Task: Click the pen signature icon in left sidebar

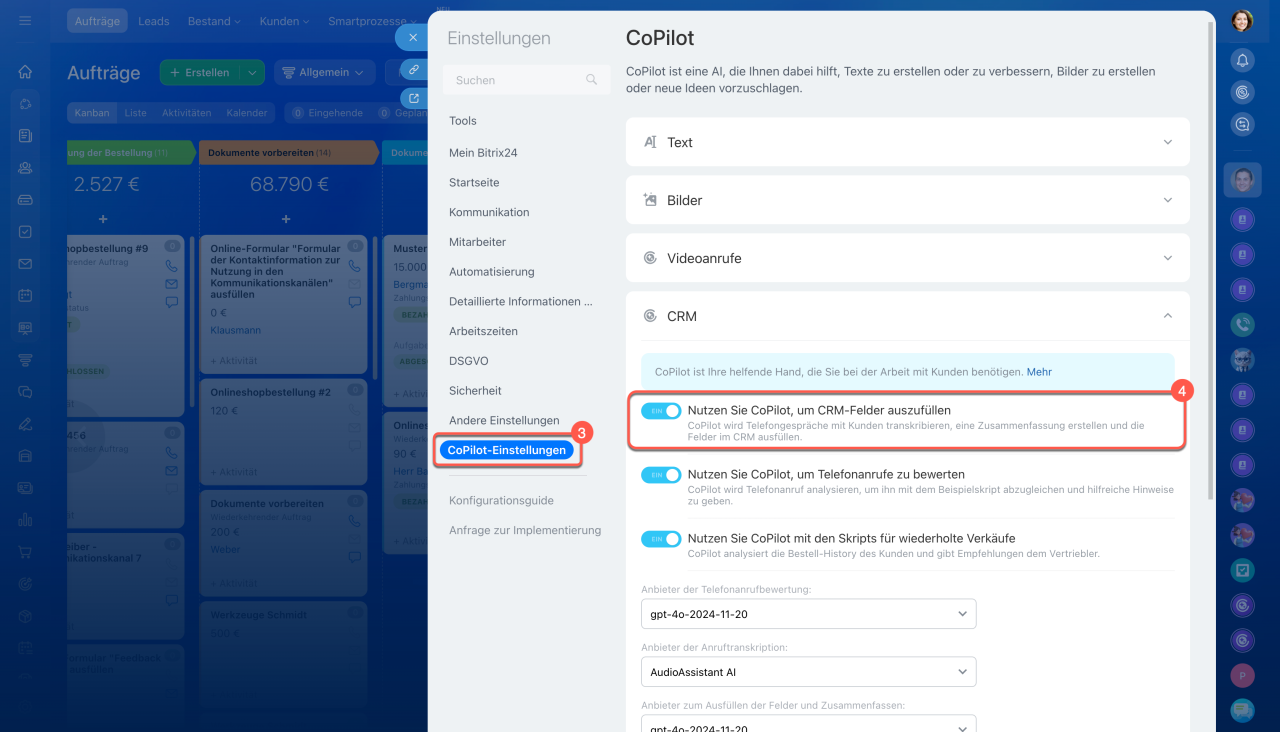Action: pyautogui.click(x=25, y=423)
